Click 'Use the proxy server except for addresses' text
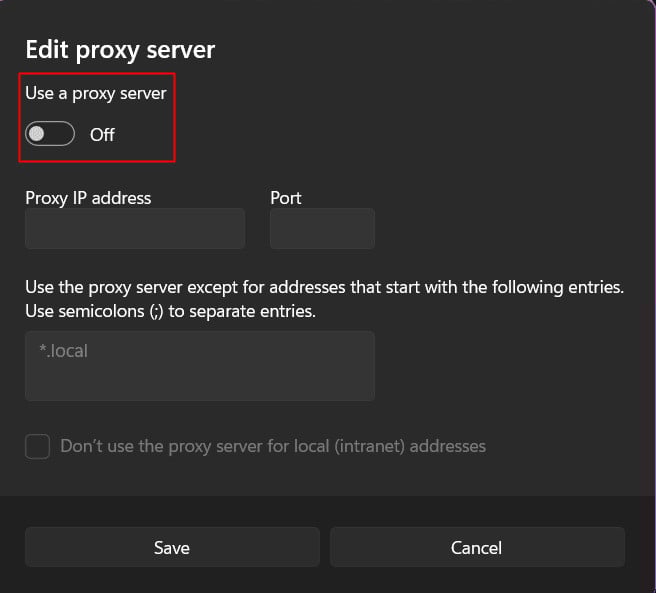The width and height of the screenshot is (656, 593). 324,287
